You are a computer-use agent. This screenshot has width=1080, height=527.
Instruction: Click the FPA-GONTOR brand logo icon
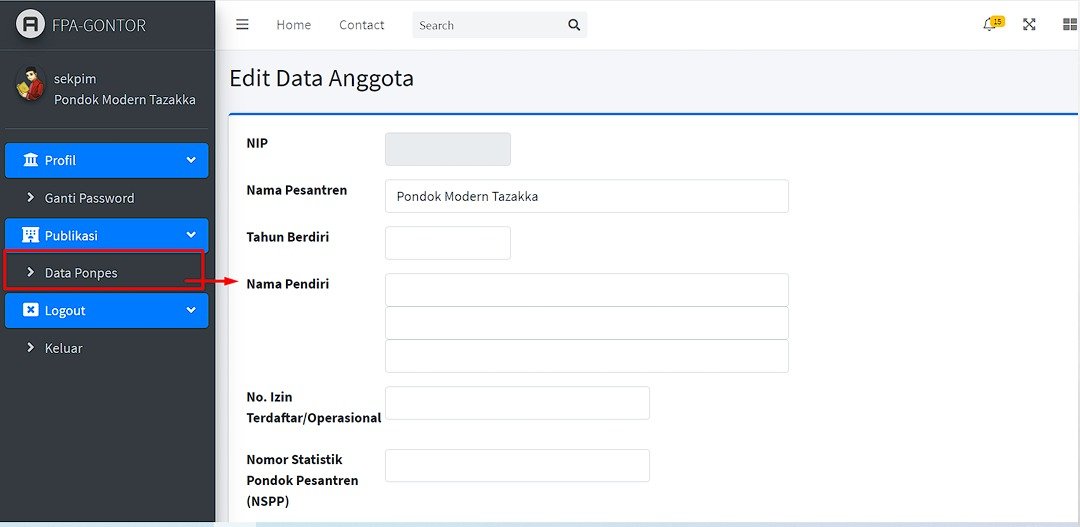(x=31, y=25)
